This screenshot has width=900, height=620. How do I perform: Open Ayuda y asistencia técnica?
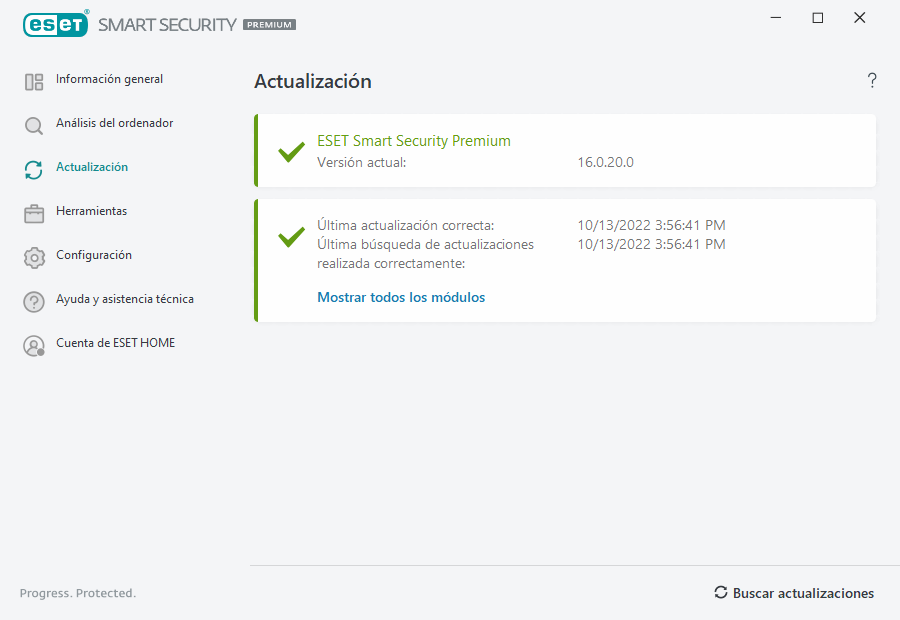125,299
